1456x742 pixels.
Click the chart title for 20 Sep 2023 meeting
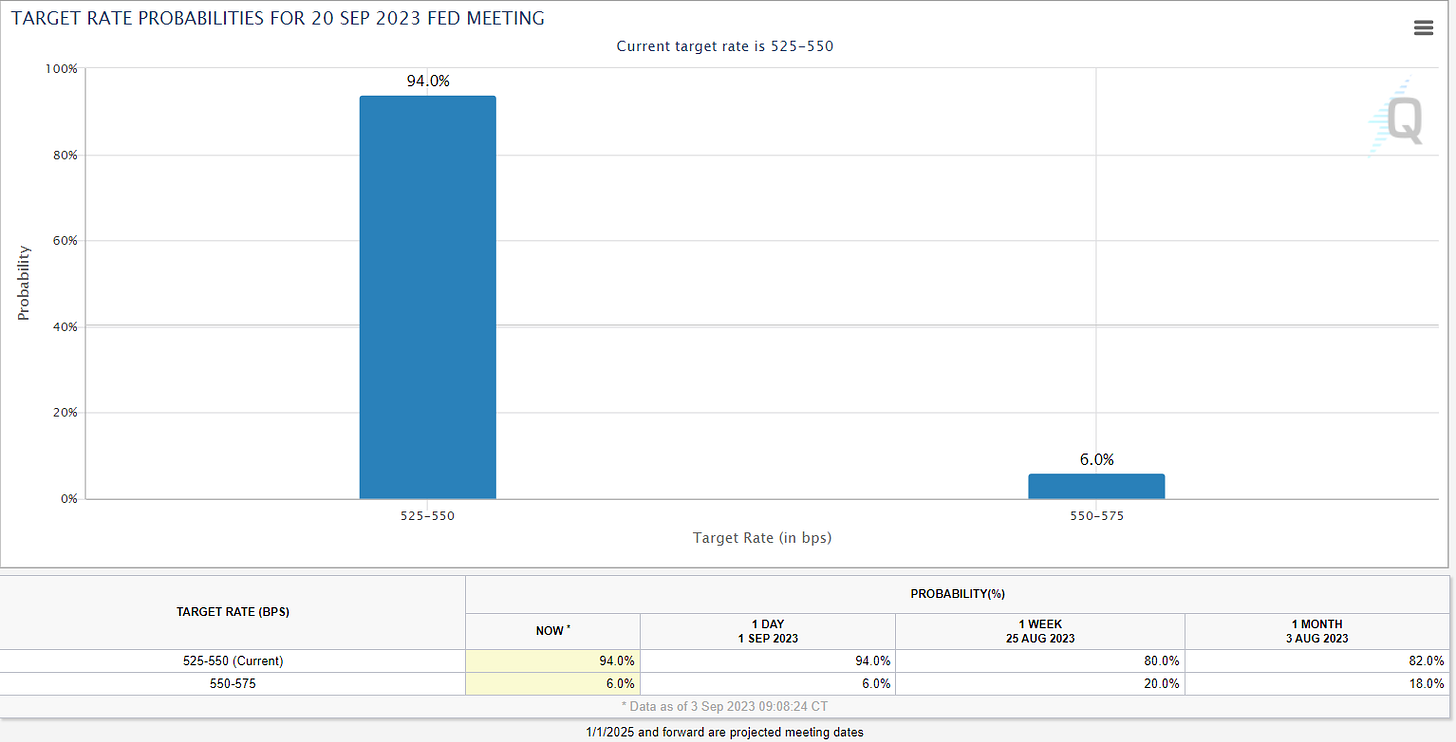[x=278, y=18]
